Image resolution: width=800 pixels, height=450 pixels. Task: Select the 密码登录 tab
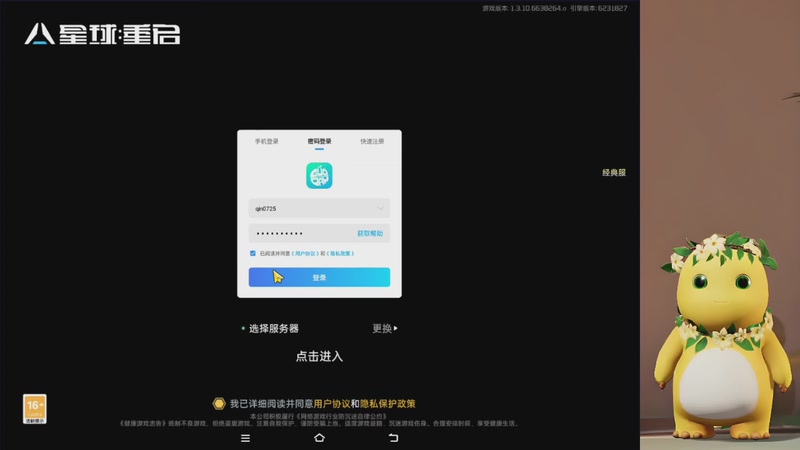(319, 141)
